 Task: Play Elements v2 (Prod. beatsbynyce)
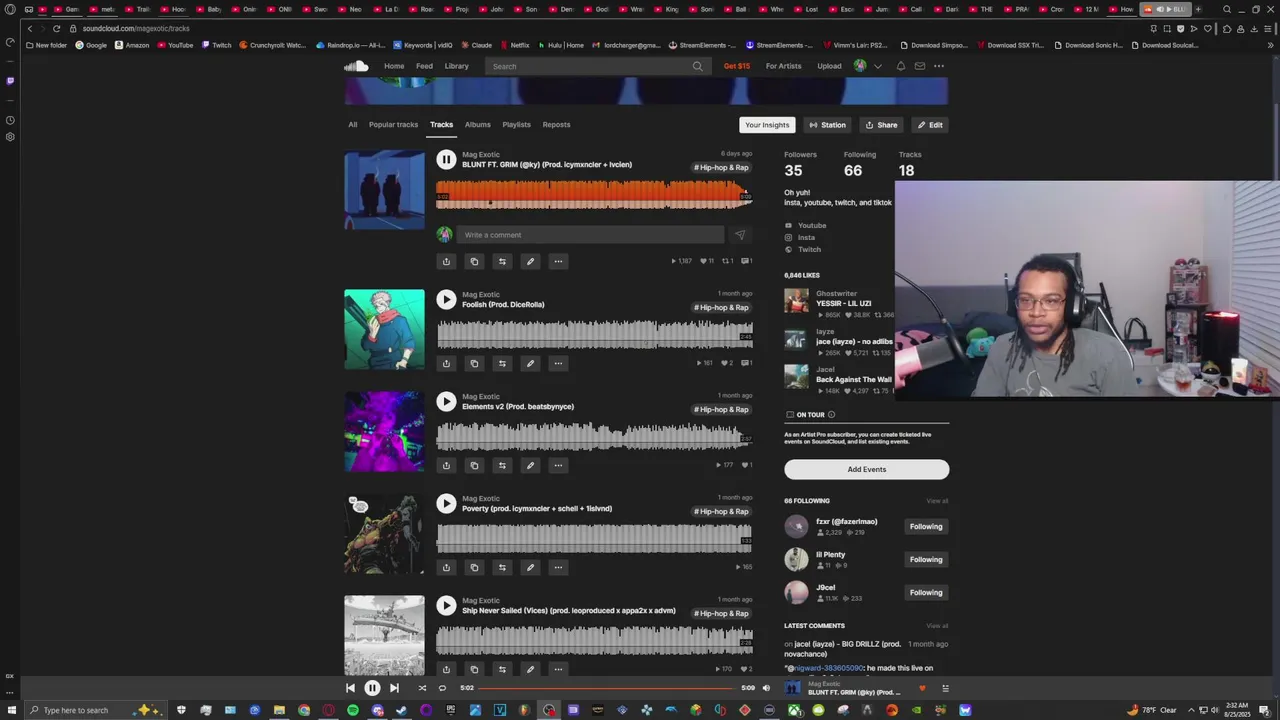pyautogui.click(x=446, y=401)
